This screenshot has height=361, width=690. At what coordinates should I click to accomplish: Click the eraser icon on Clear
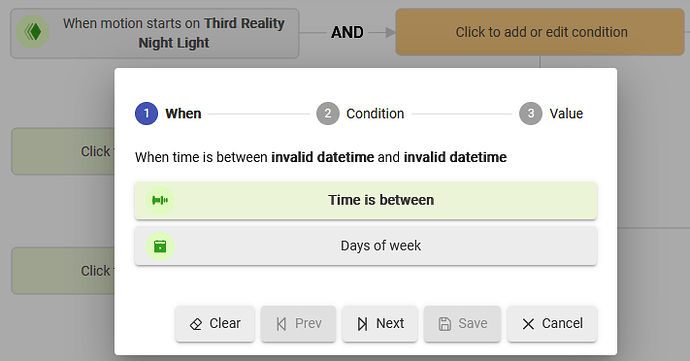point(195,324)
